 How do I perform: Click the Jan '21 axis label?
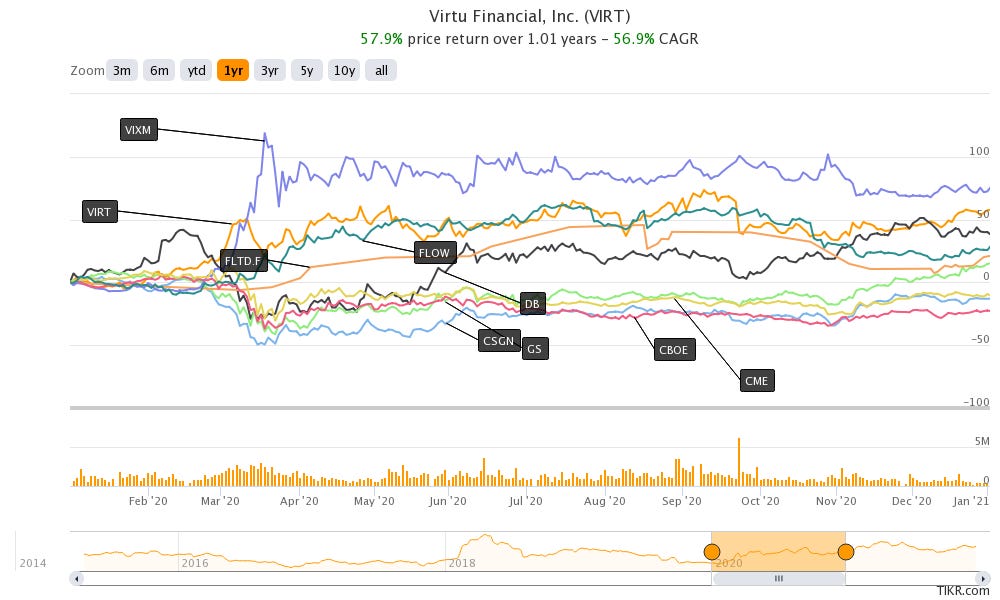tap(971, 501)
